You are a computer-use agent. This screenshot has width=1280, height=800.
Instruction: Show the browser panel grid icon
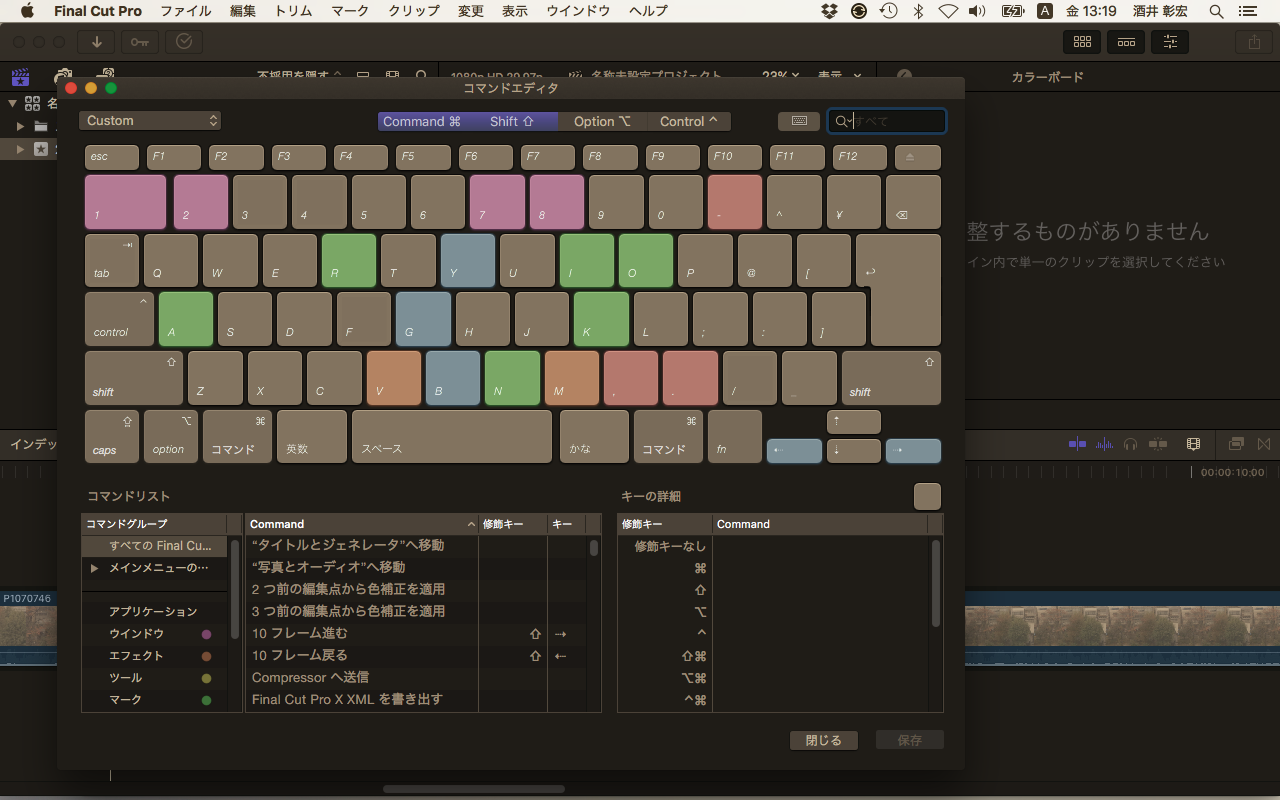click(x=1081, y=42)
